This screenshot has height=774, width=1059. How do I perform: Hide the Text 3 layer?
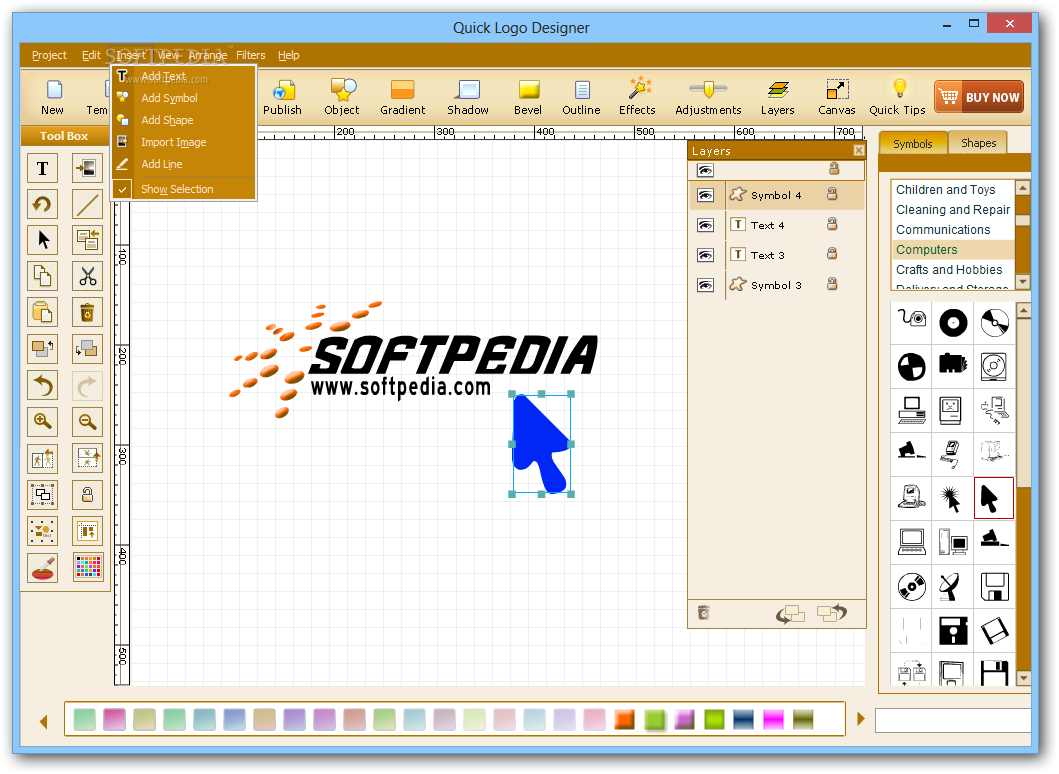706,255
